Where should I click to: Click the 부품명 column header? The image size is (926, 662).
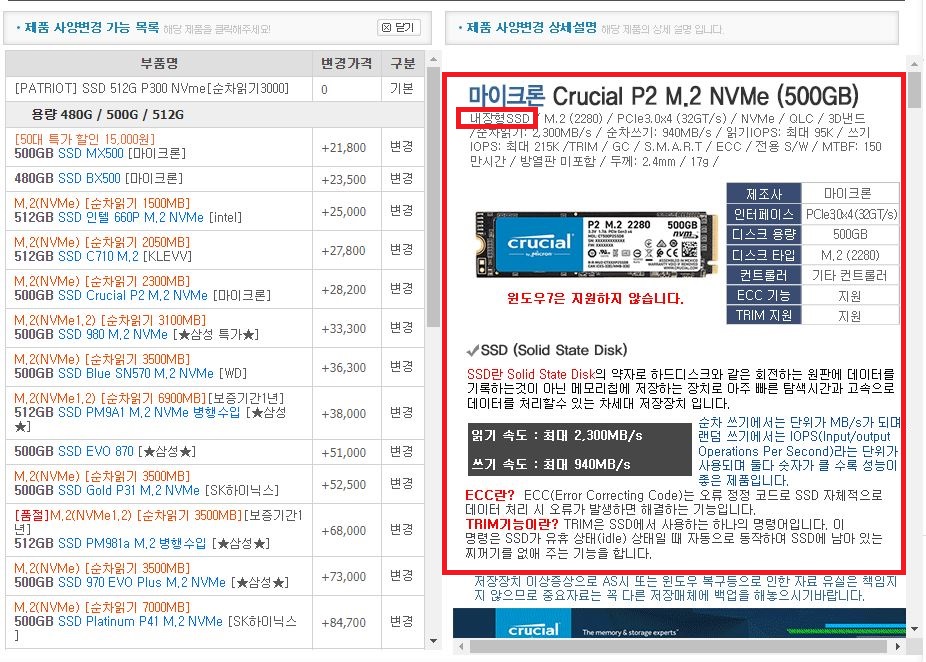(x=159, y=63)
